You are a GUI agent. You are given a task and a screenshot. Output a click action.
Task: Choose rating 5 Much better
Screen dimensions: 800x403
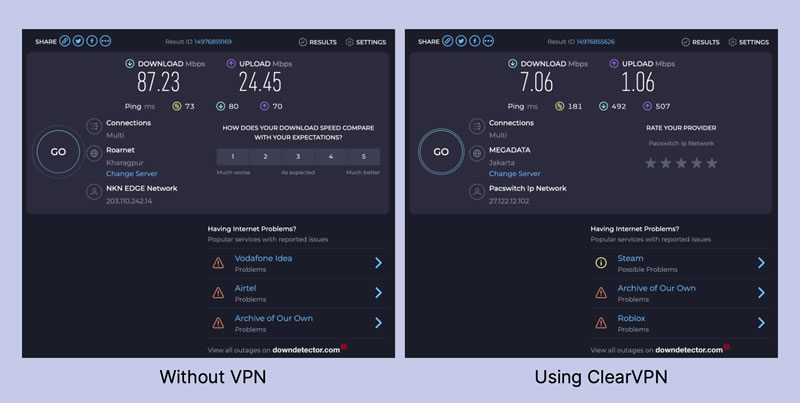[364, 157]
